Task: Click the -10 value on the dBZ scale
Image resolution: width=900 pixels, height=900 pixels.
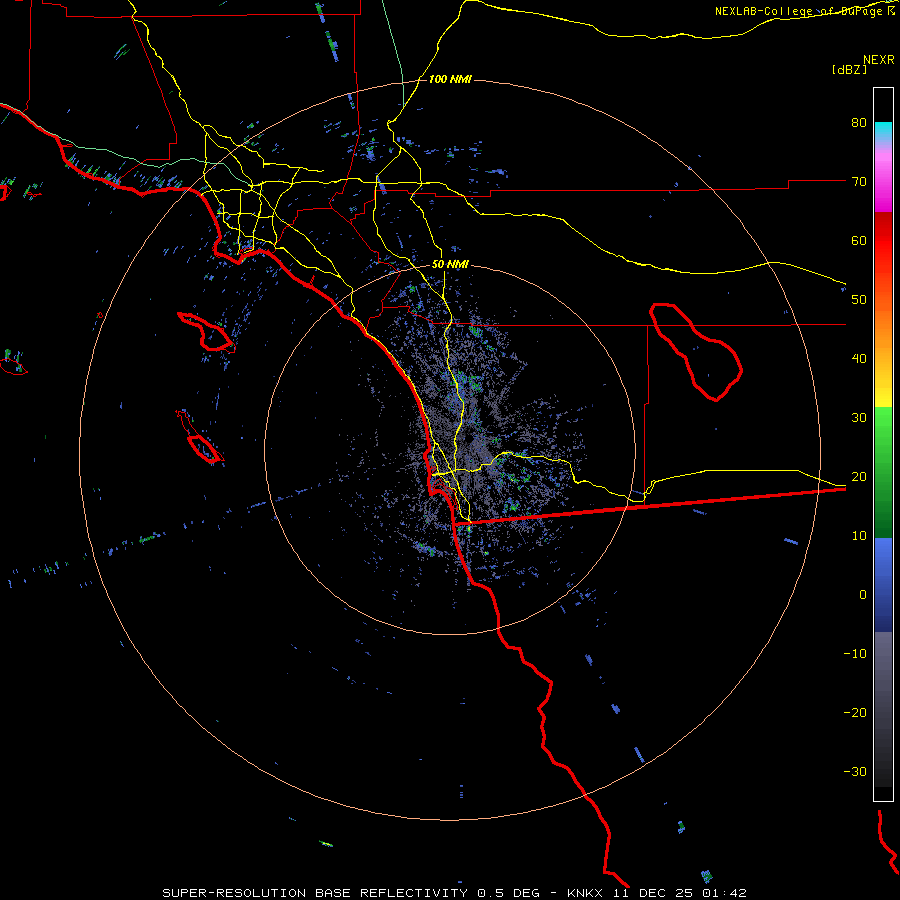Action: [x=855, y=653]
